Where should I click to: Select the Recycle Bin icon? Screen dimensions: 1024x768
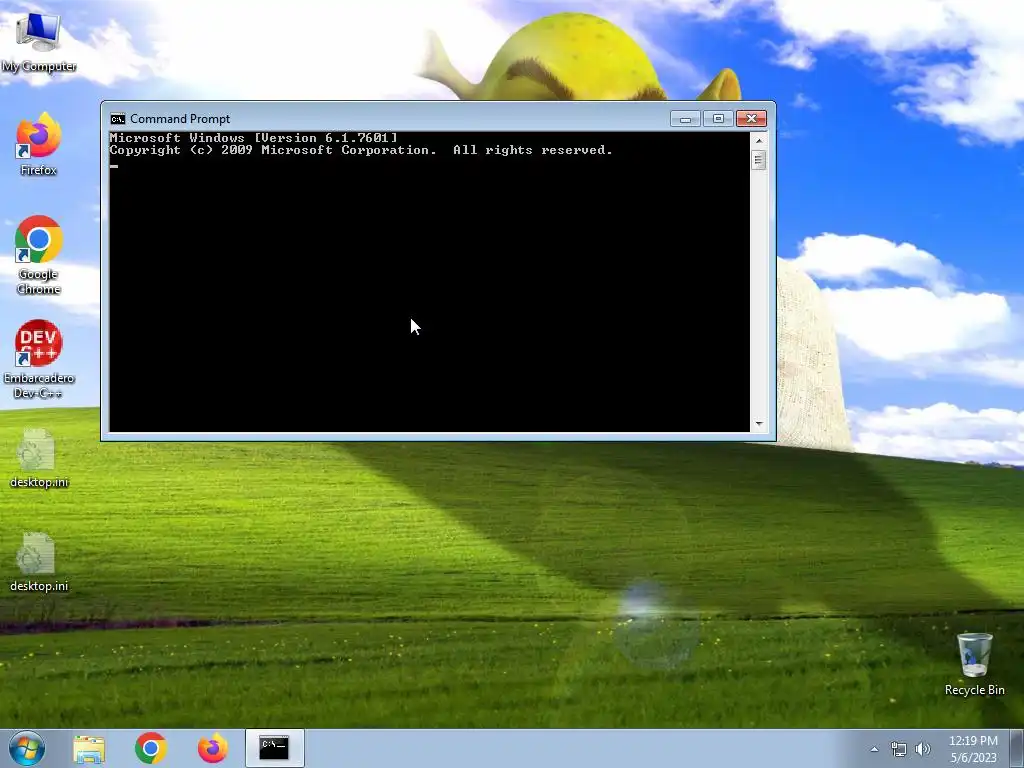tap(974, 664)
